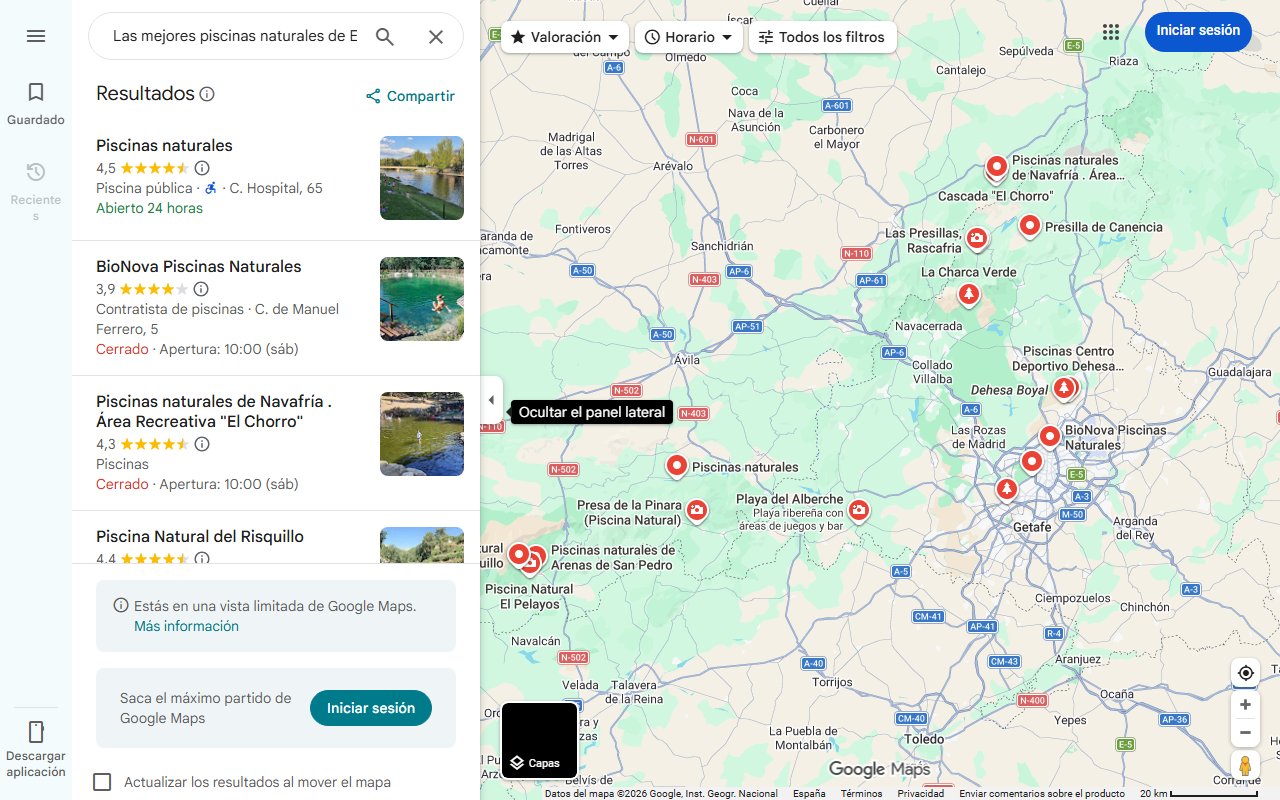Click Presa de la Pinara pin
Image resolution: width=1280 pixels, height=800 pixels.
pos(697,511)
